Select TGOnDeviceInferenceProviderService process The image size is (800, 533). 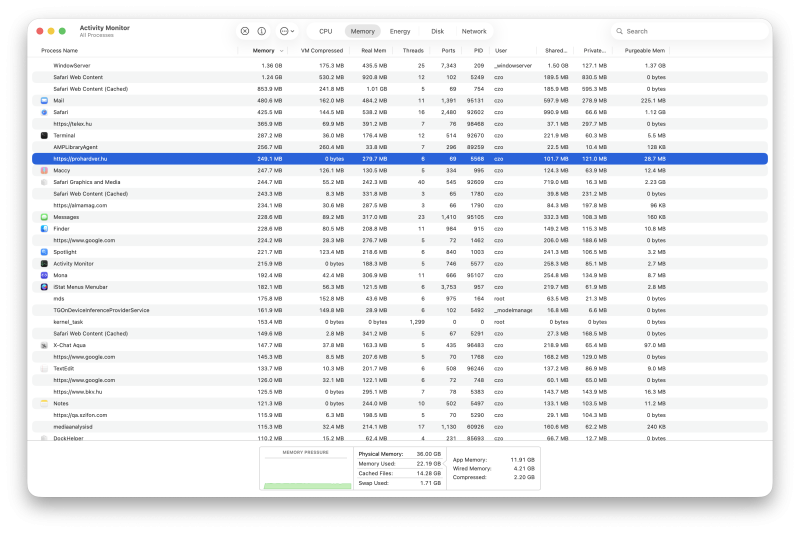[400, 310]
